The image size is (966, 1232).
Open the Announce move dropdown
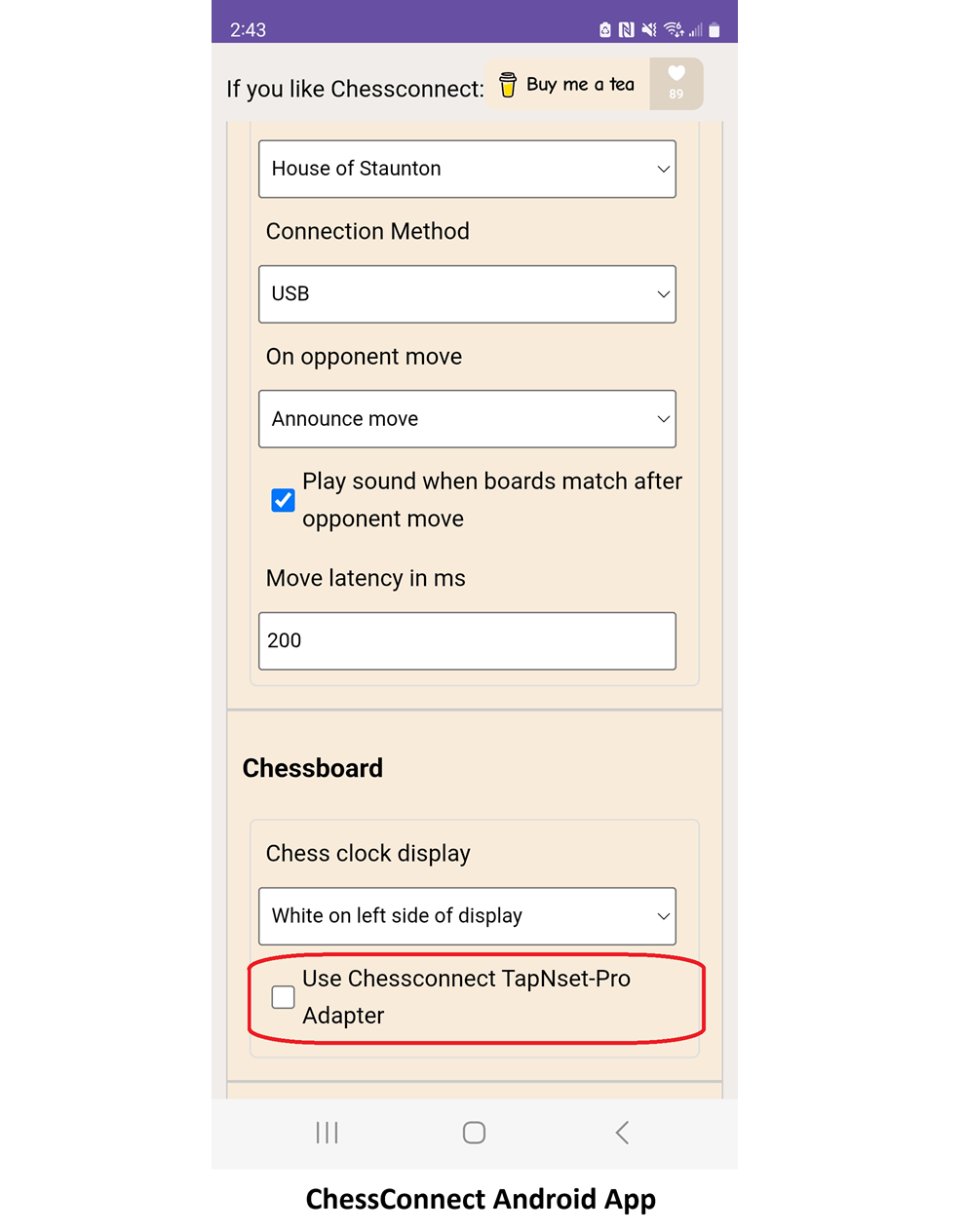[467, 419]
